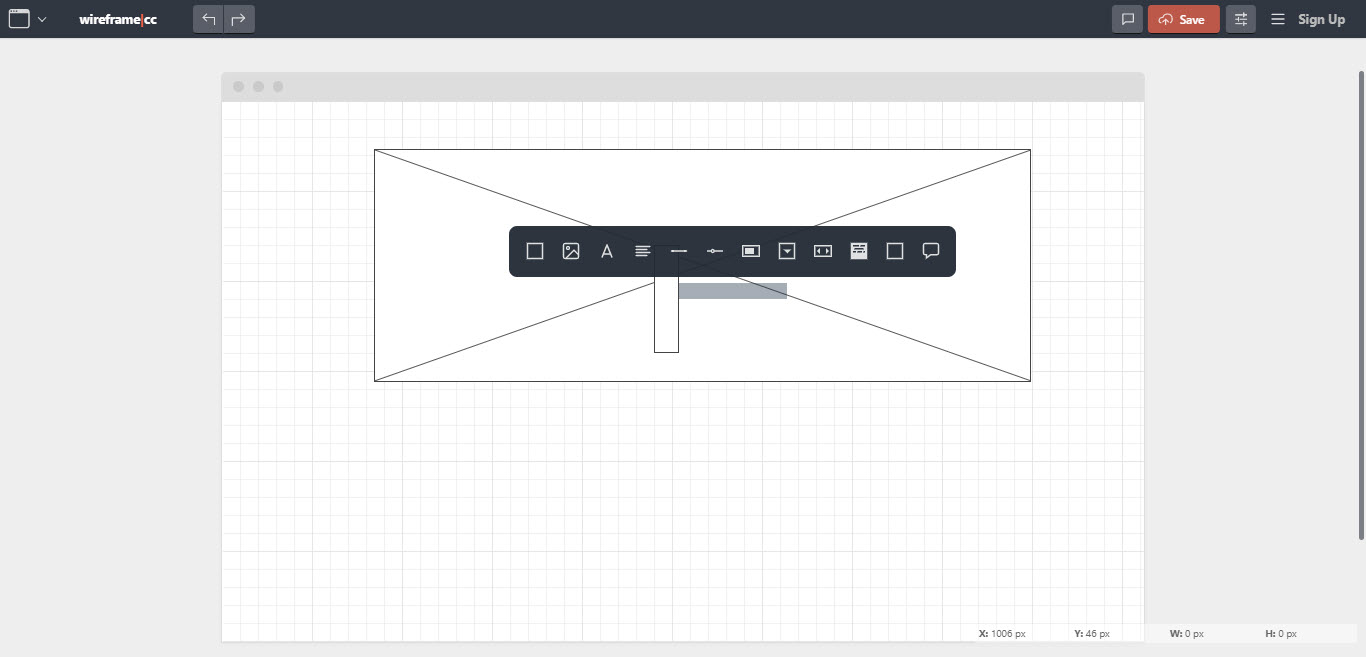Select the Table element tool
1366x657 pixels.
858,251
